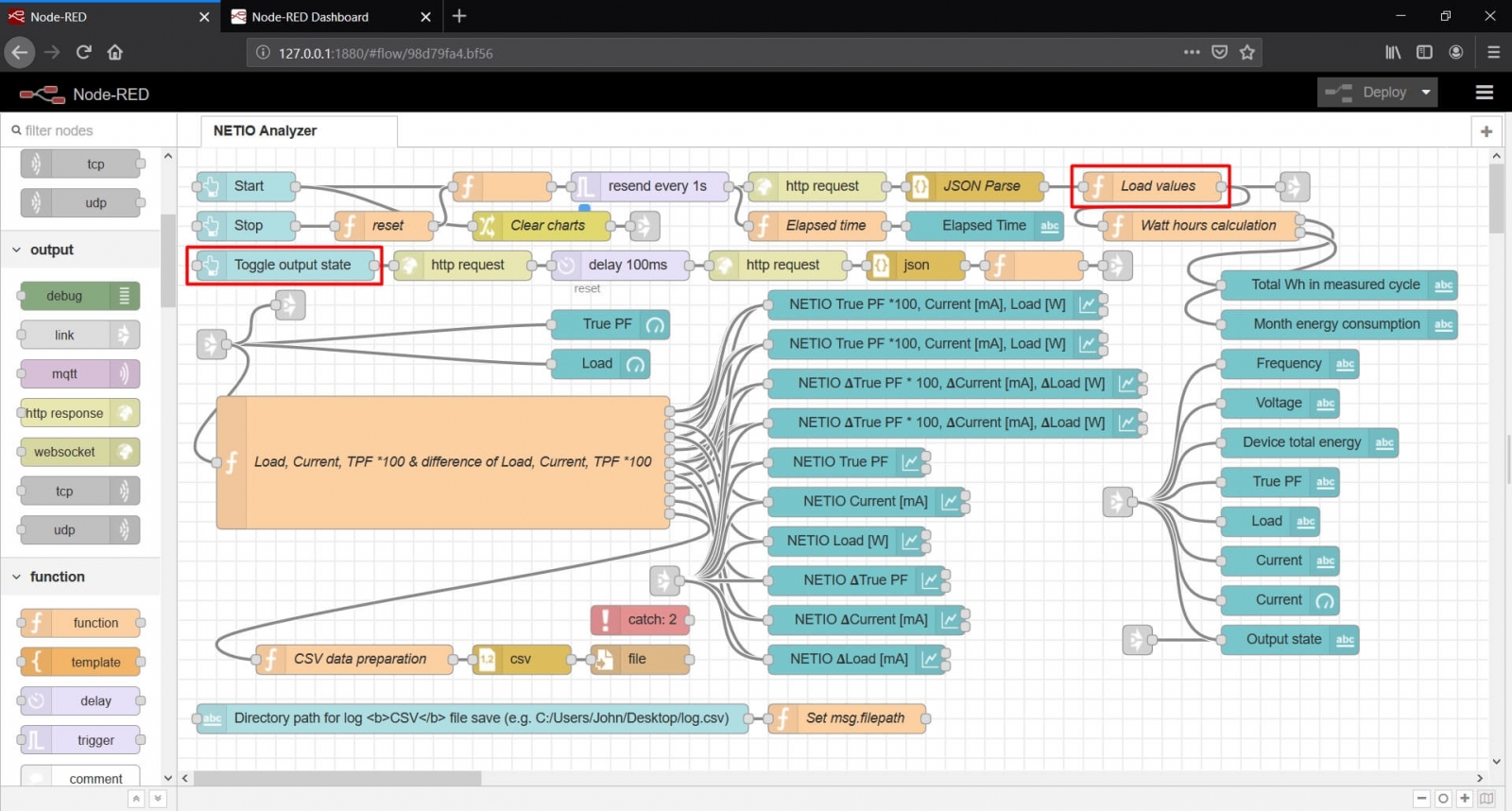Select the csv node in the flow
This screenshot has width=1512, height=811.
click(522, 659)
